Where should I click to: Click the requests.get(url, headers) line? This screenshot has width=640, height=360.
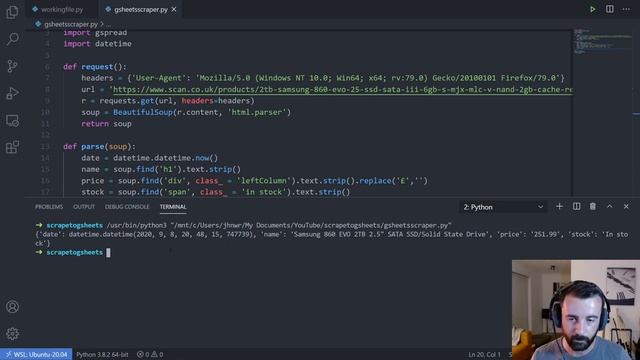(x=168, y=101)
